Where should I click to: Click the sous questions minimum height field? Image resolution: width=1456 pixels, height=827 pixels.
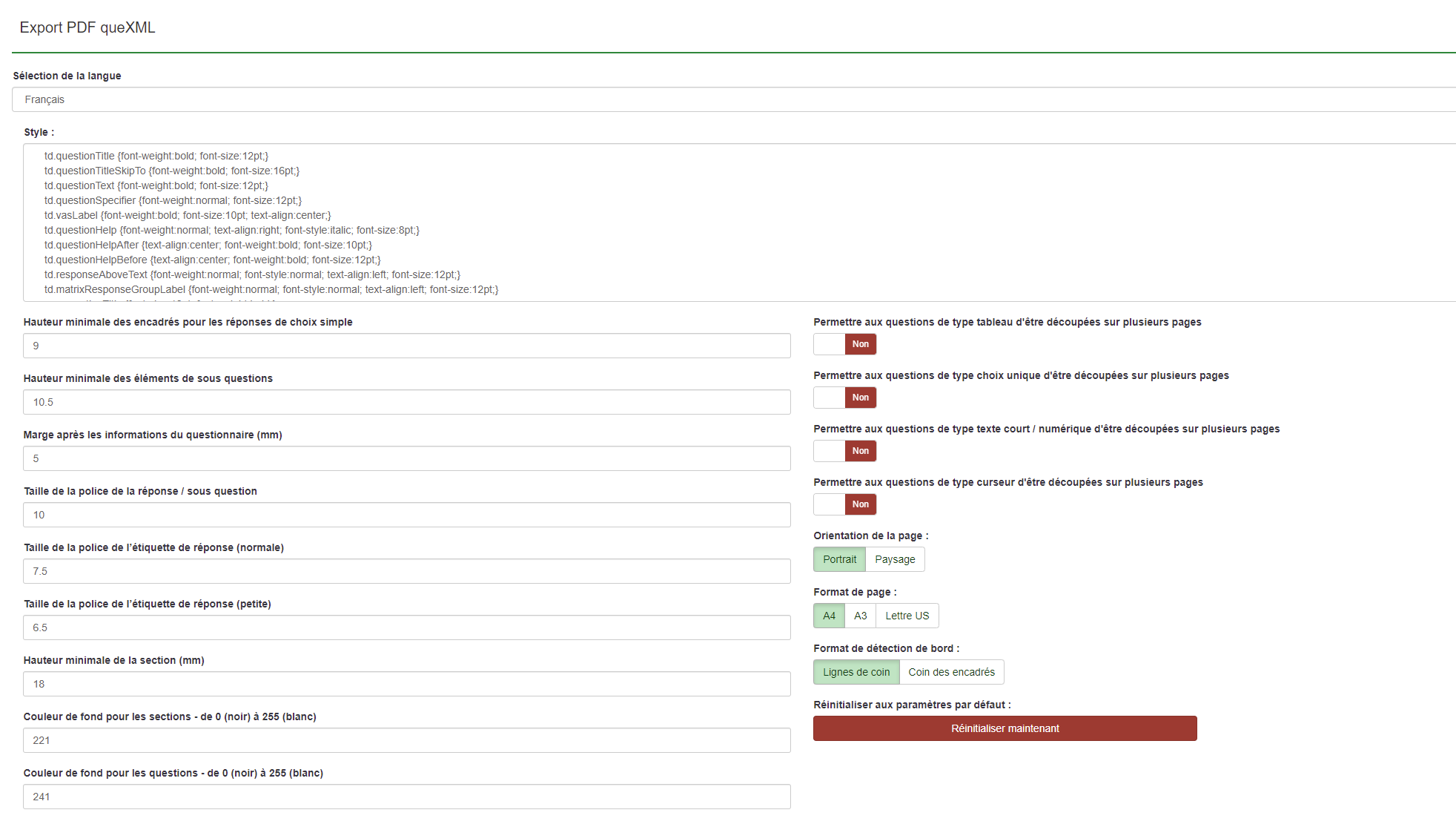click(406, 402)
